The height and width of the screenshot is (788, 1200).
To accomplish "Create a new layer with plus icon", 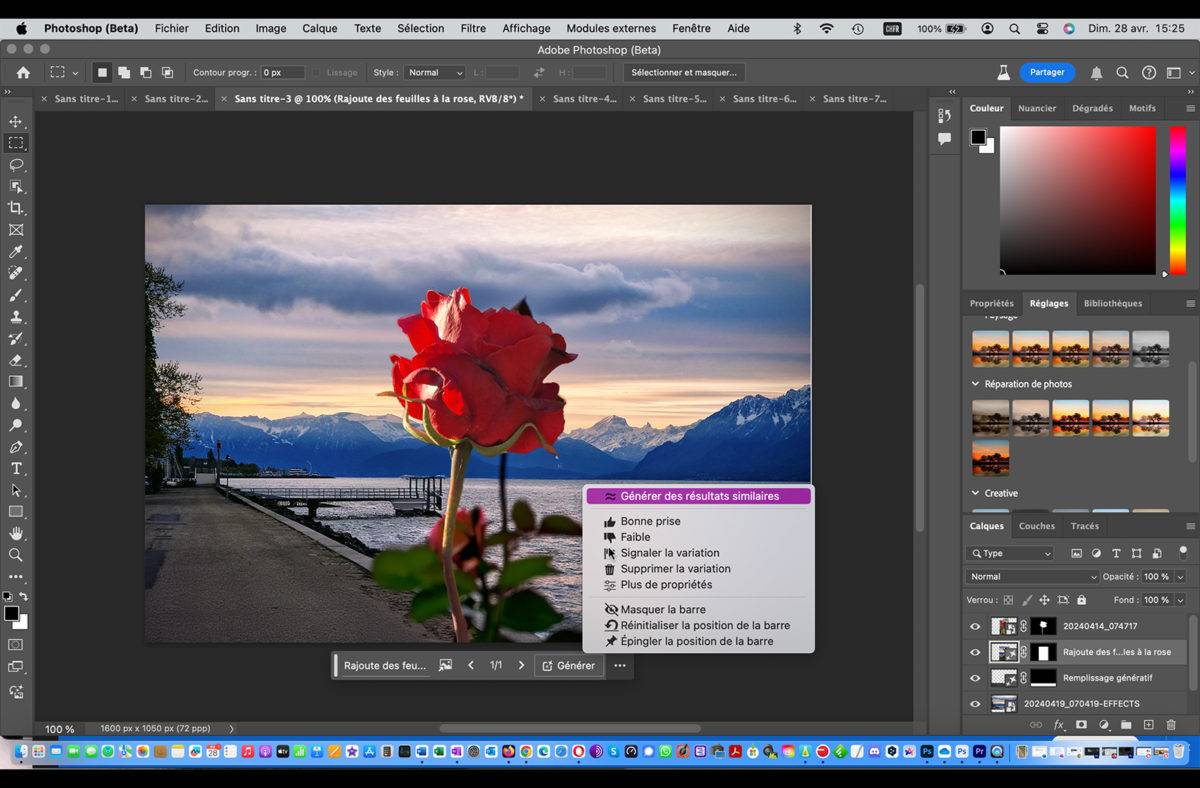I will click(1148, 725).
